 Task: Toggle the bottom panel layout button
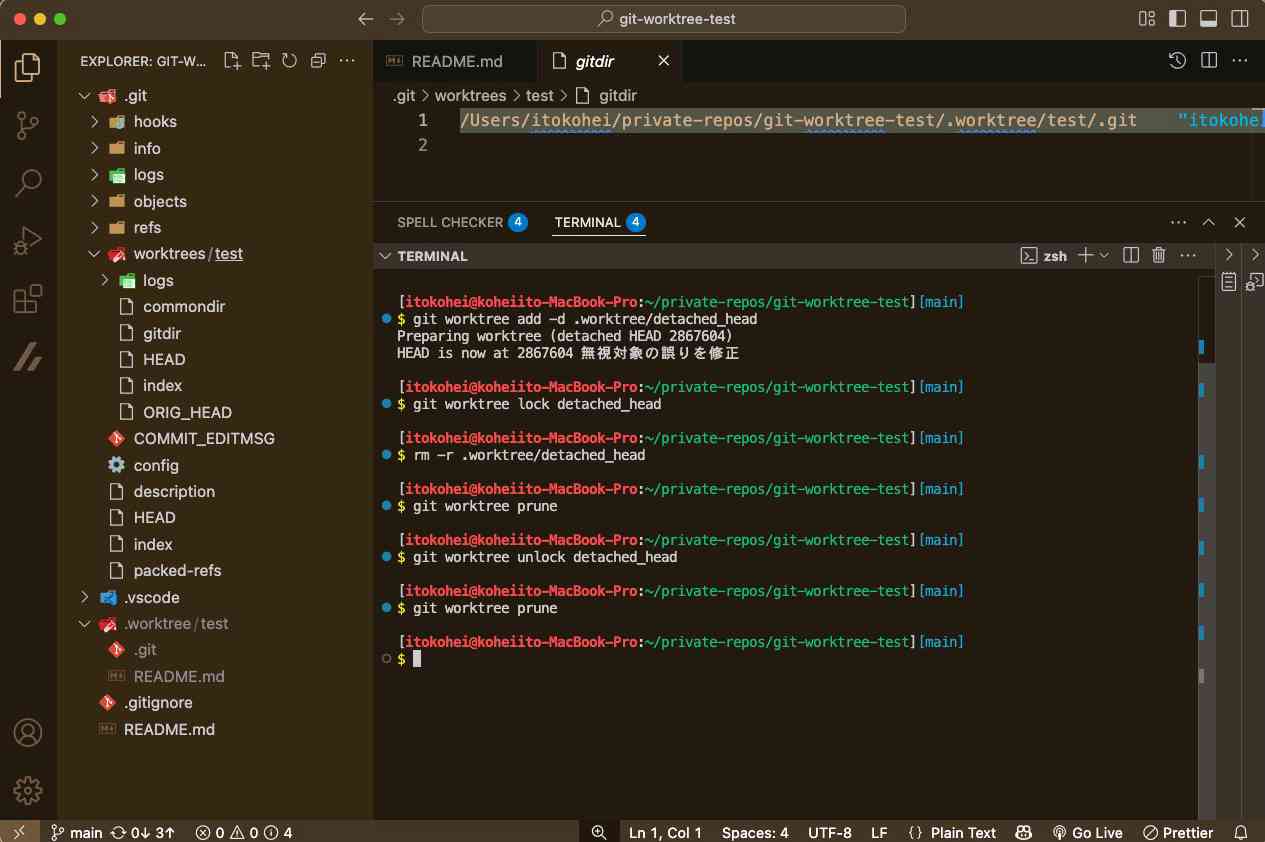[x=1208, y=19]
